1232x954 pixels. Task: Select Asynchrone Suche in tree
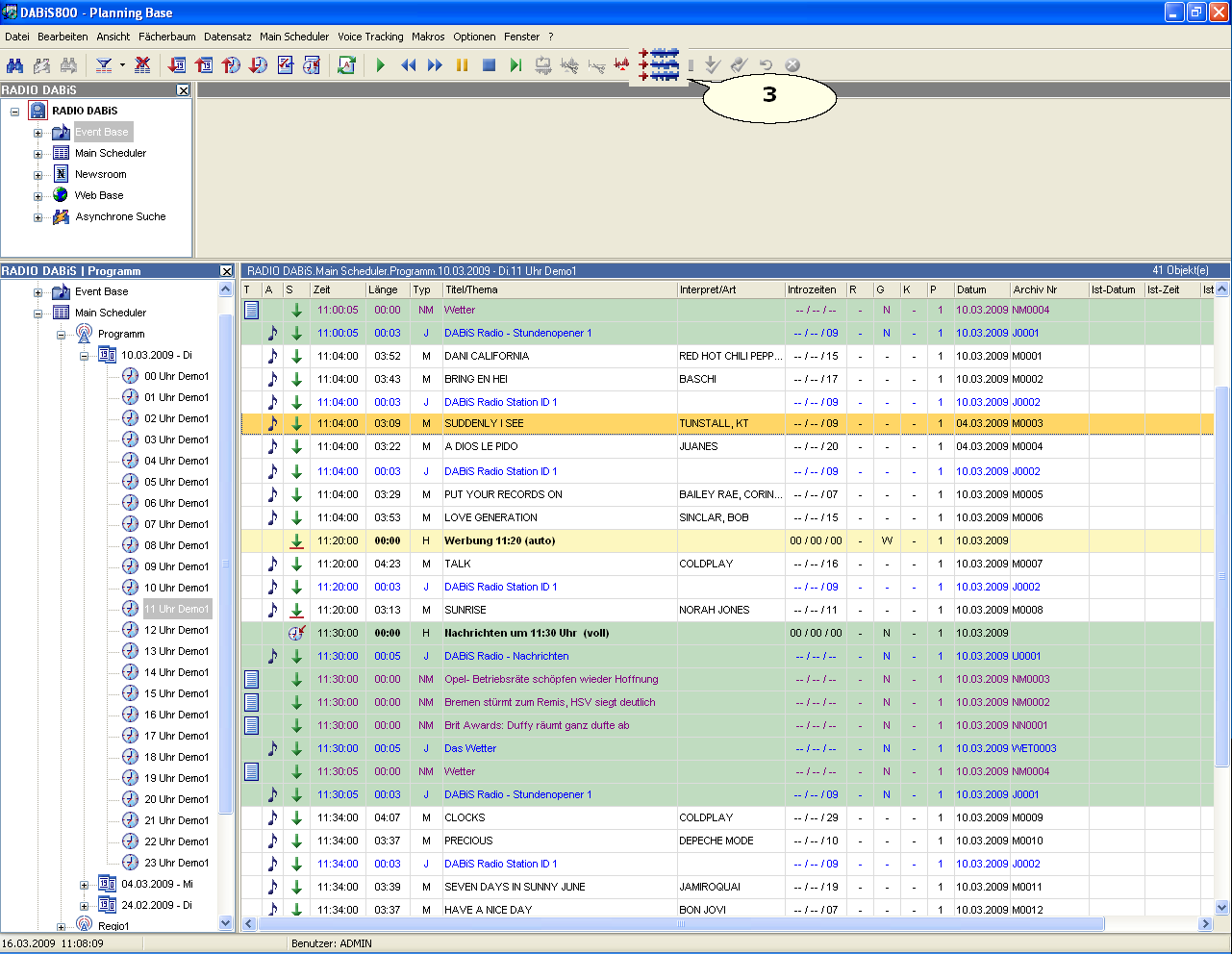coord(120,216)
